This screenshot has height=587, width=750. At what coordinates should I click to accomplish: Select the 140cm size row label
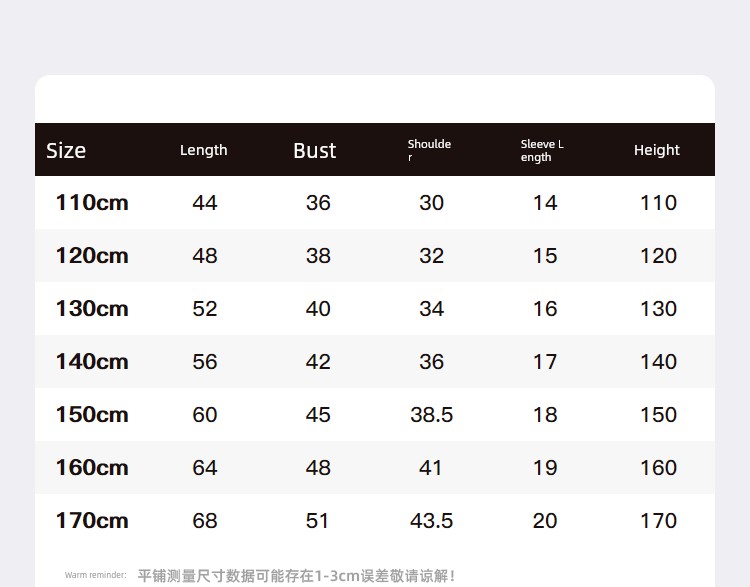(x=92, y=362)
